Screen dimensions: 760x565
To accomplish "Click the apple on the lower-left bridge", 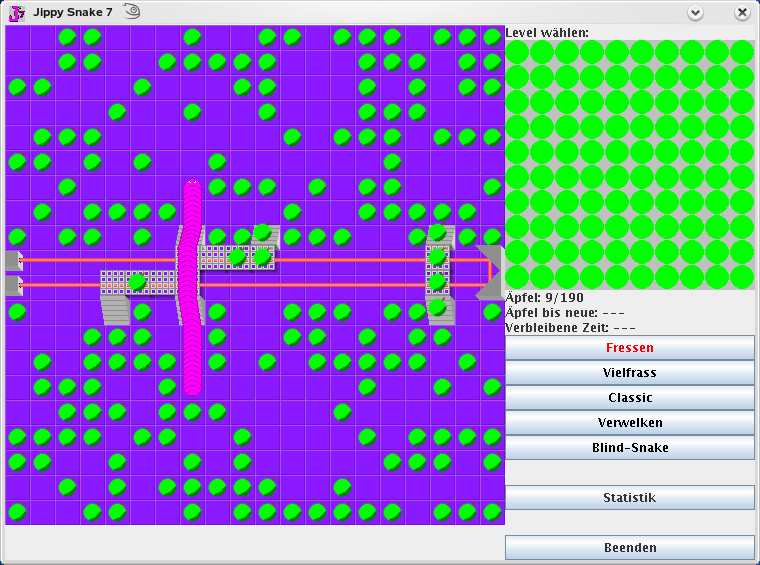I will [x=138, y=282].
